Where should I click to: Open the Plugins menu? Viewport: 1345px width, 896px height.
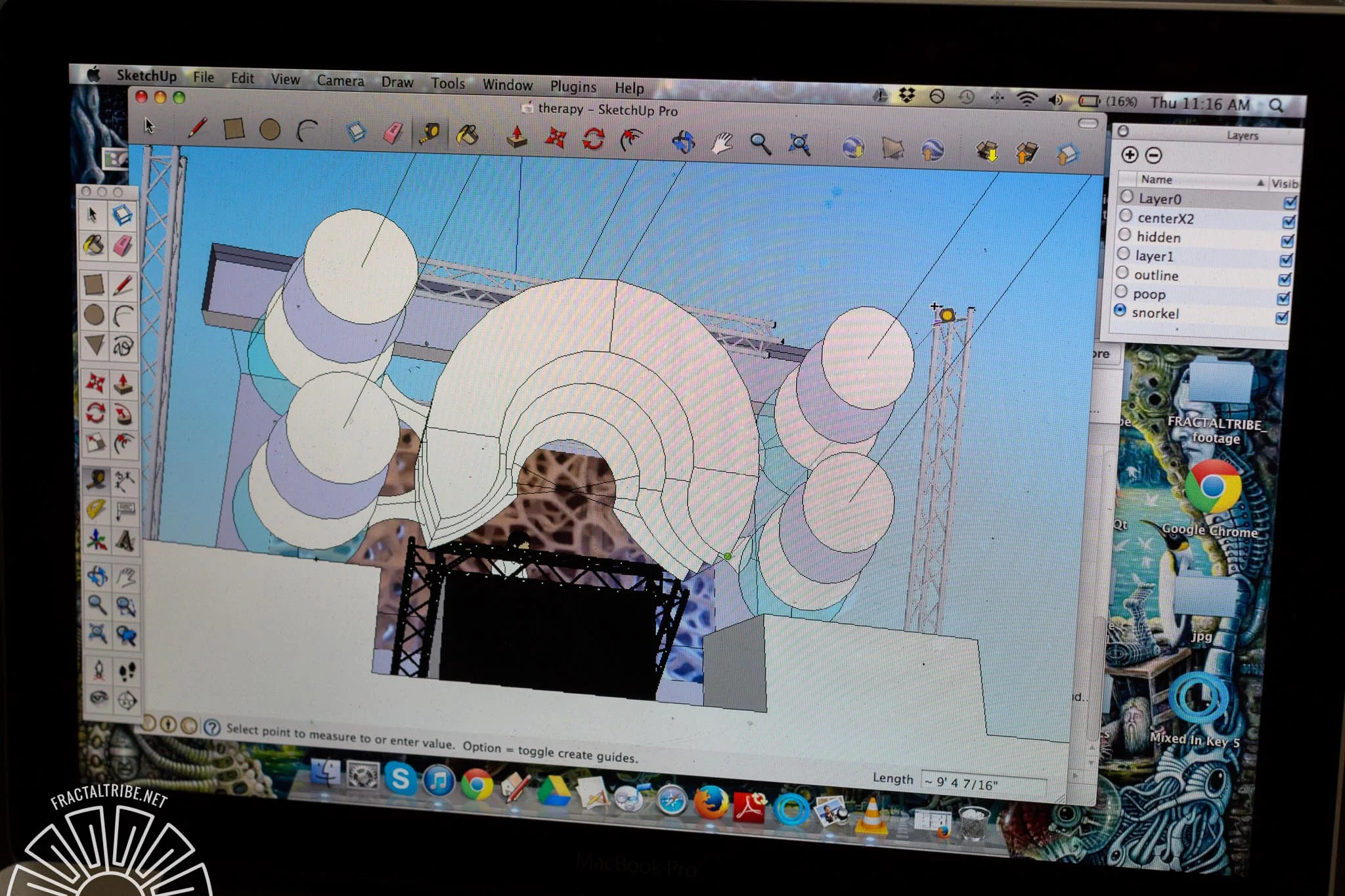[x=573, y=87]
